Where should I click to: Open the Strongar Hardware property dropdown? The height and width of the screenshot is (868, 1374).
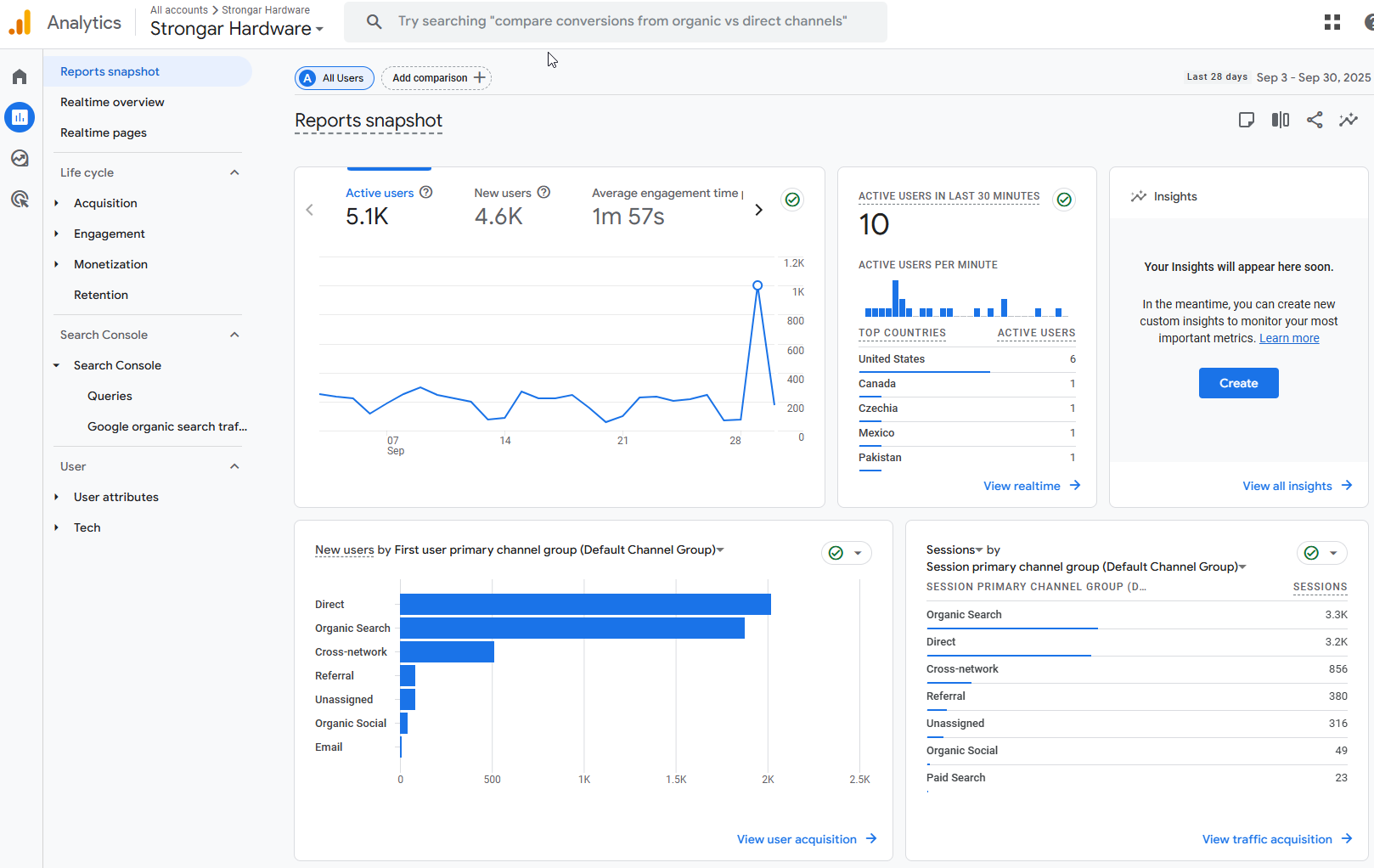coord(237,29)
